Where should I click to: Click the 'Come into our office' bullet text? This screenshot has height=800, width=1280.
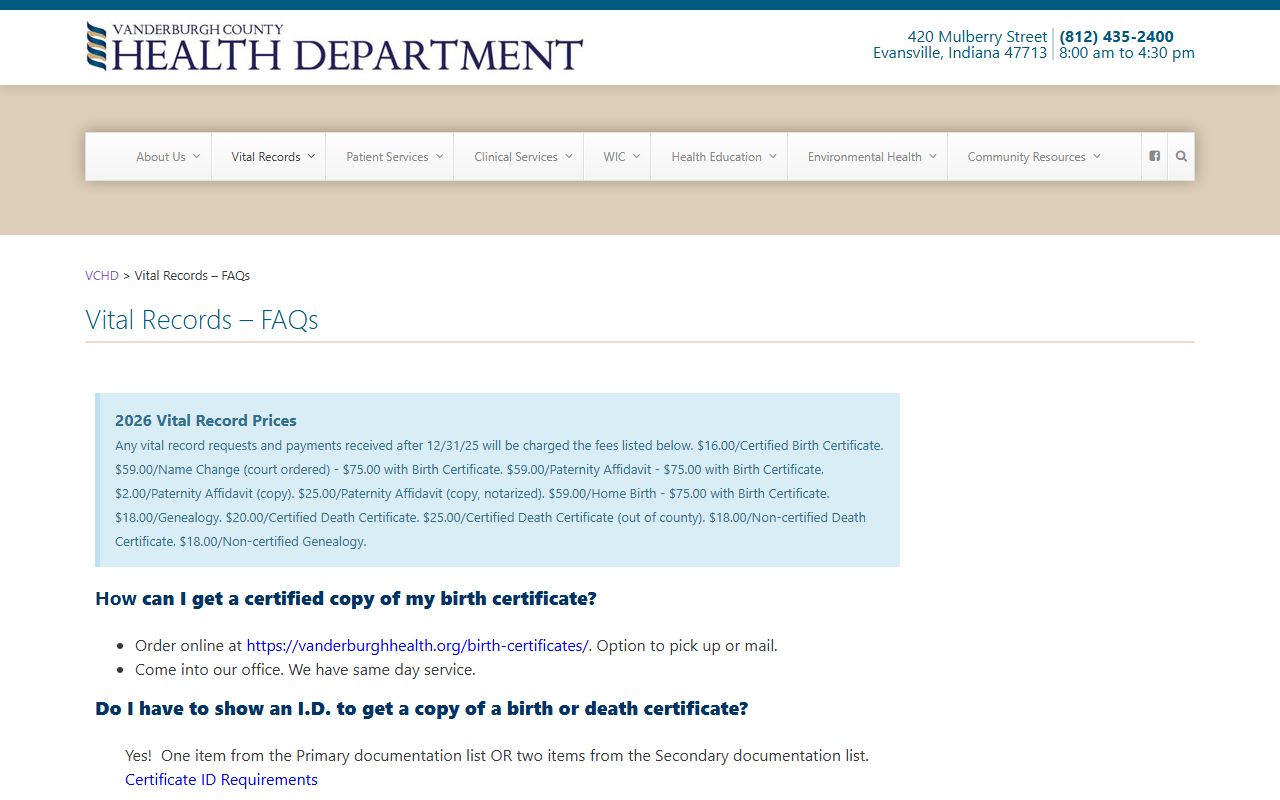pyautogui.click(x=305, y=670)
